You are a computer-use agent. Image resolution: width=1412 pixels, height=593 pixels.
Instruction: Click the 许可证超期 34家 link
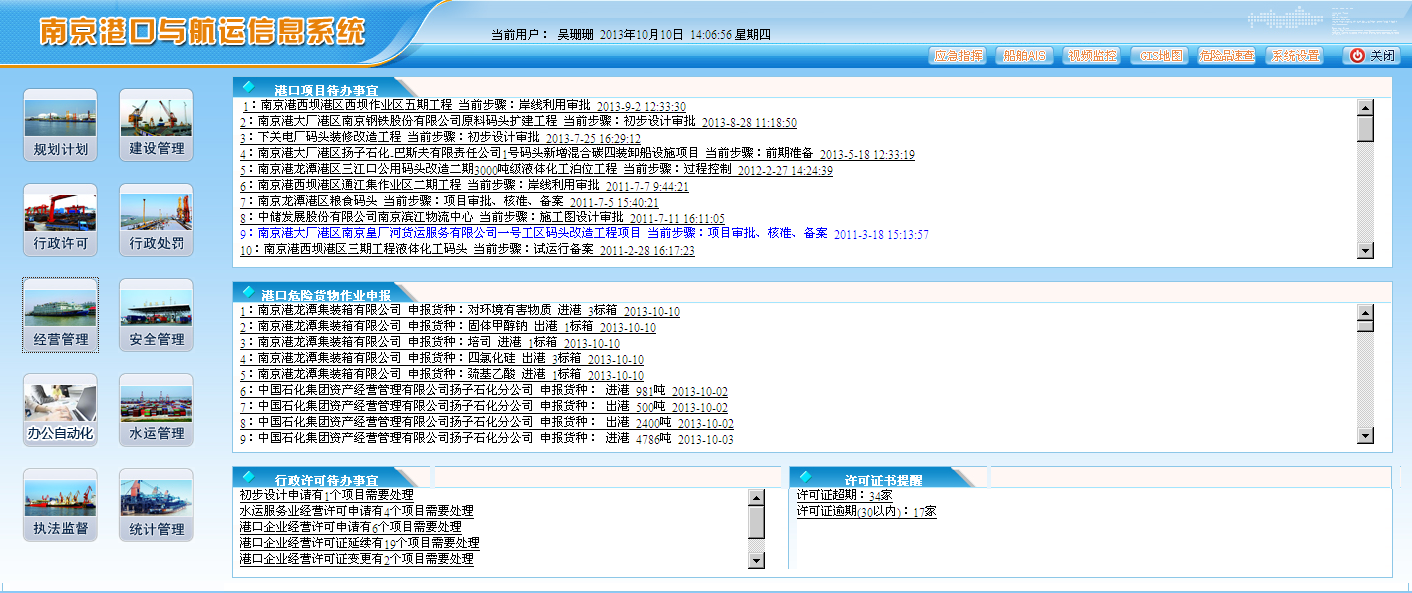(x=844, y=495)
